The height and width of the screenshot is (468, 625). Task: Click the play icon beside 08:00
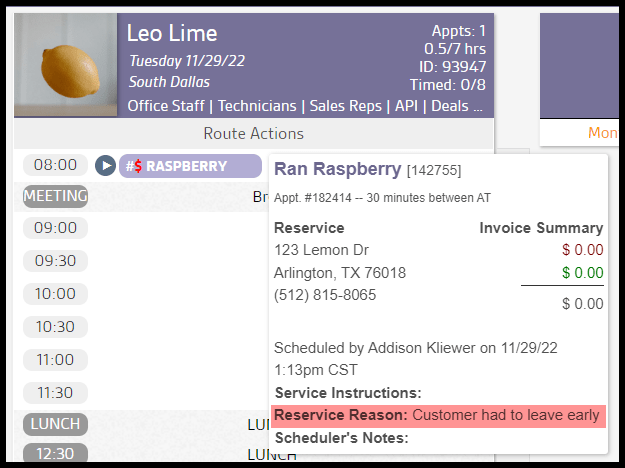105,166
